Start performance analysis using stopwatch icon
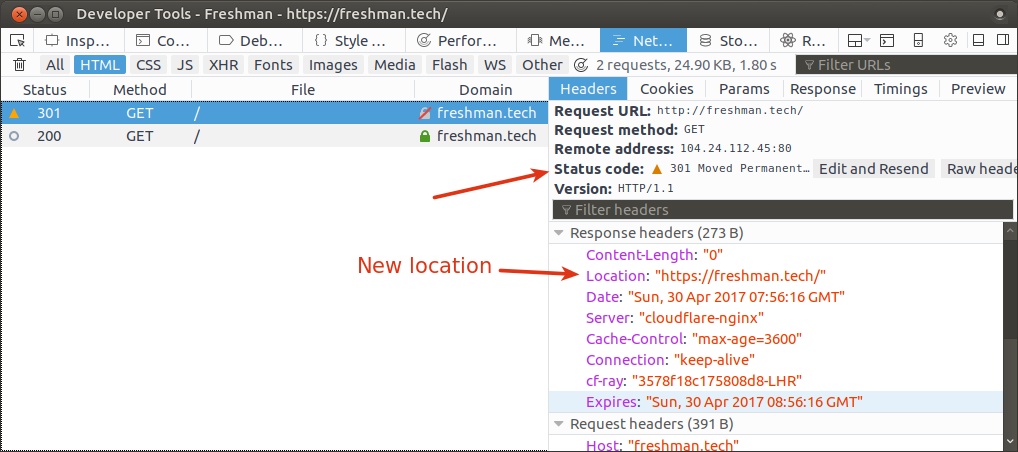This screenshot has width=1018, height=452. click(581, 65)
